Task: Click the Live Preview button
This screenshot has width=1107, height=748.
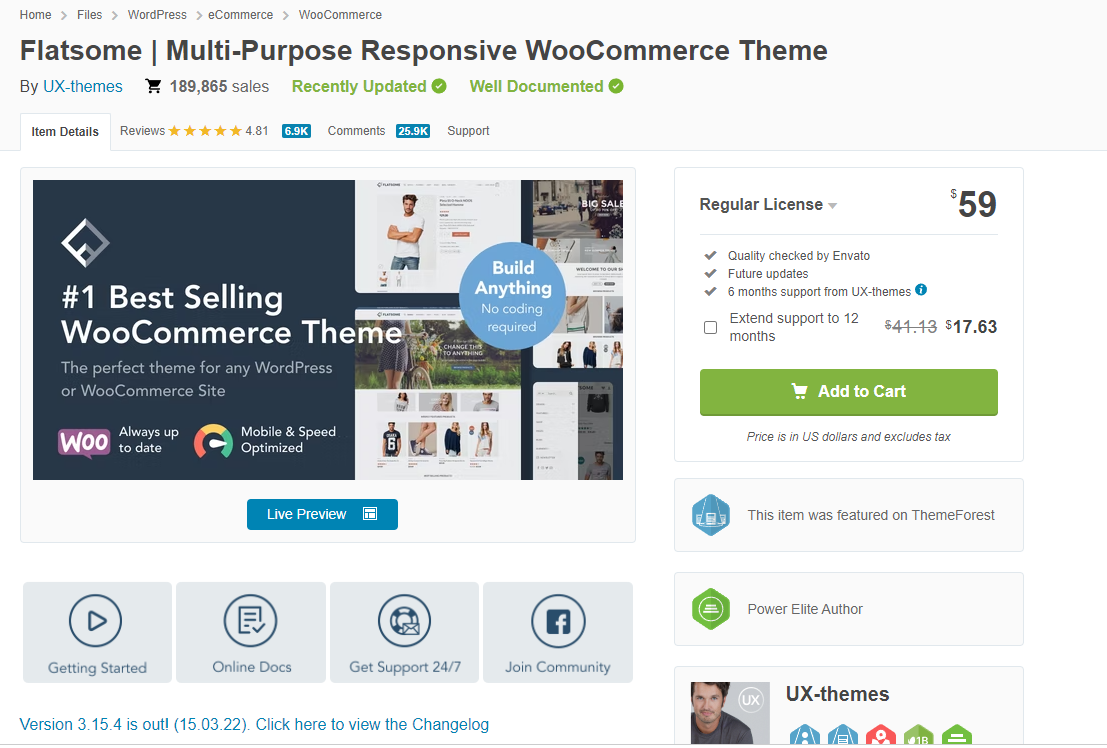Action: click(322, 514)
